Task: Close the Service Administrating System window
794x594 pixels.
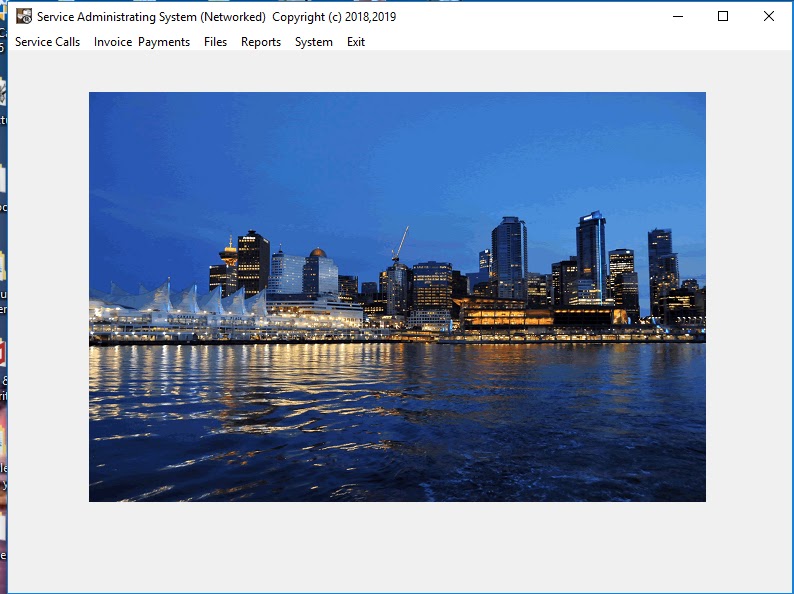Action: click(x=769, y=17)
